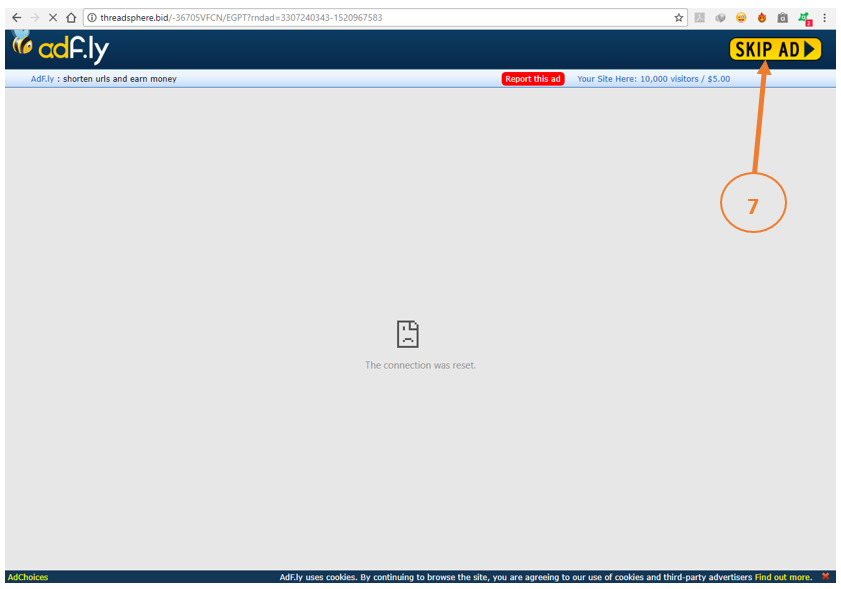Open the flame face extension icon

pos(762,18)
